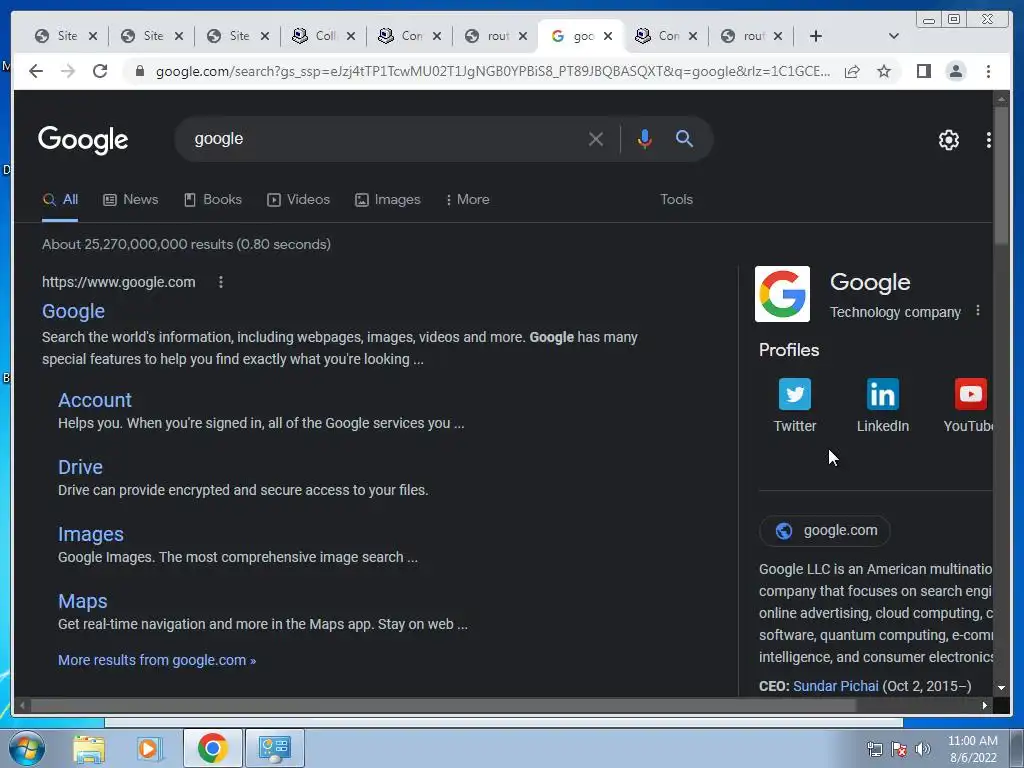Screen dimensions: 1024x768
Task: Open the Chrome profile avatar
Action: [x=955, y=71]
